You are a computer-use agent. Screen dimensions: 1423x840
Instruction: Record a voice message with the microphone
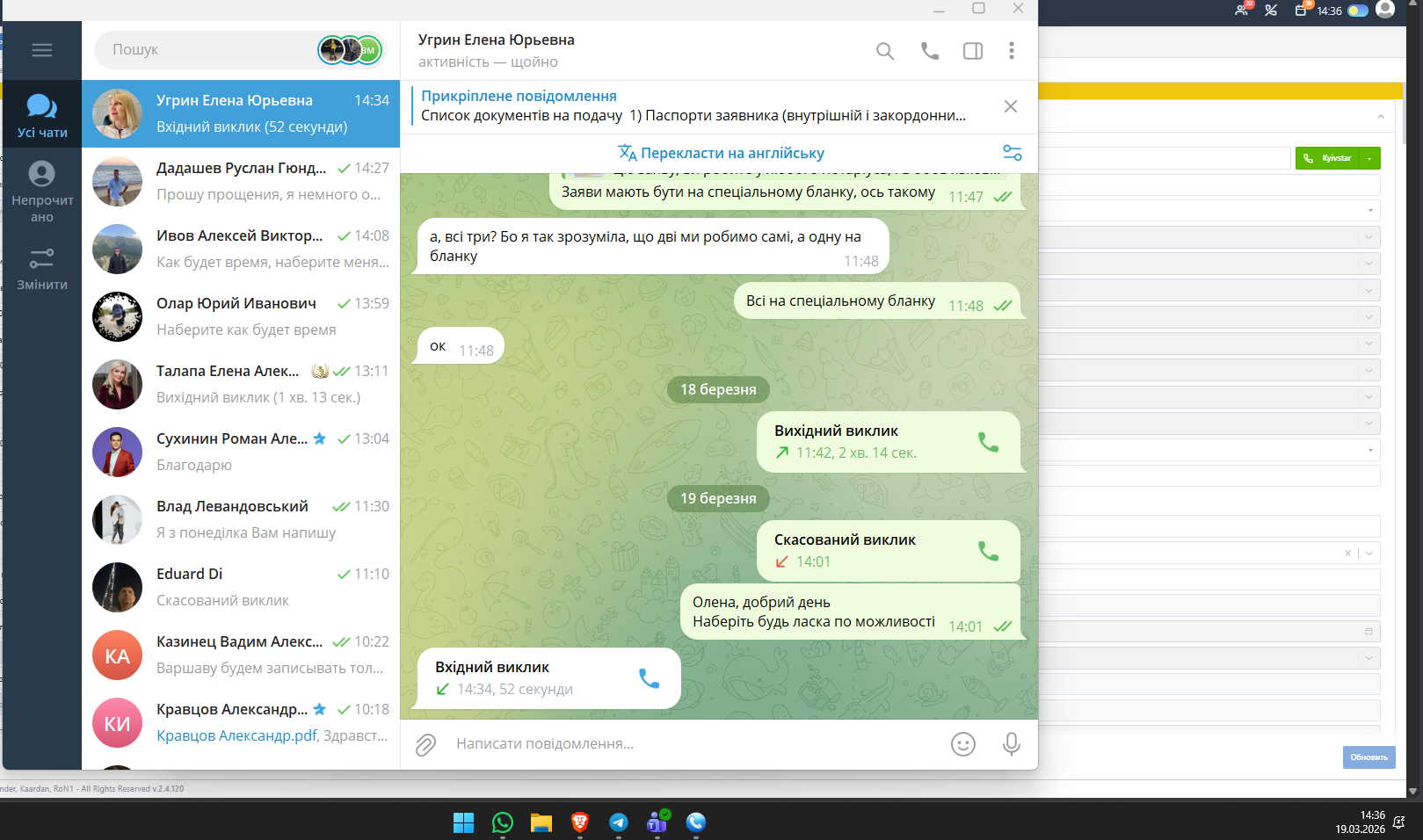click(x=1012, y=744)
